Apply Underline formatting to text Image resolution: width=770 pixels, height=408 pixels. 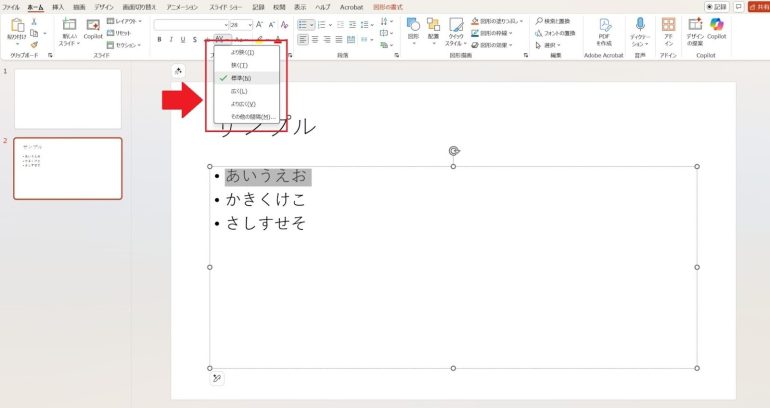point(183,40)
